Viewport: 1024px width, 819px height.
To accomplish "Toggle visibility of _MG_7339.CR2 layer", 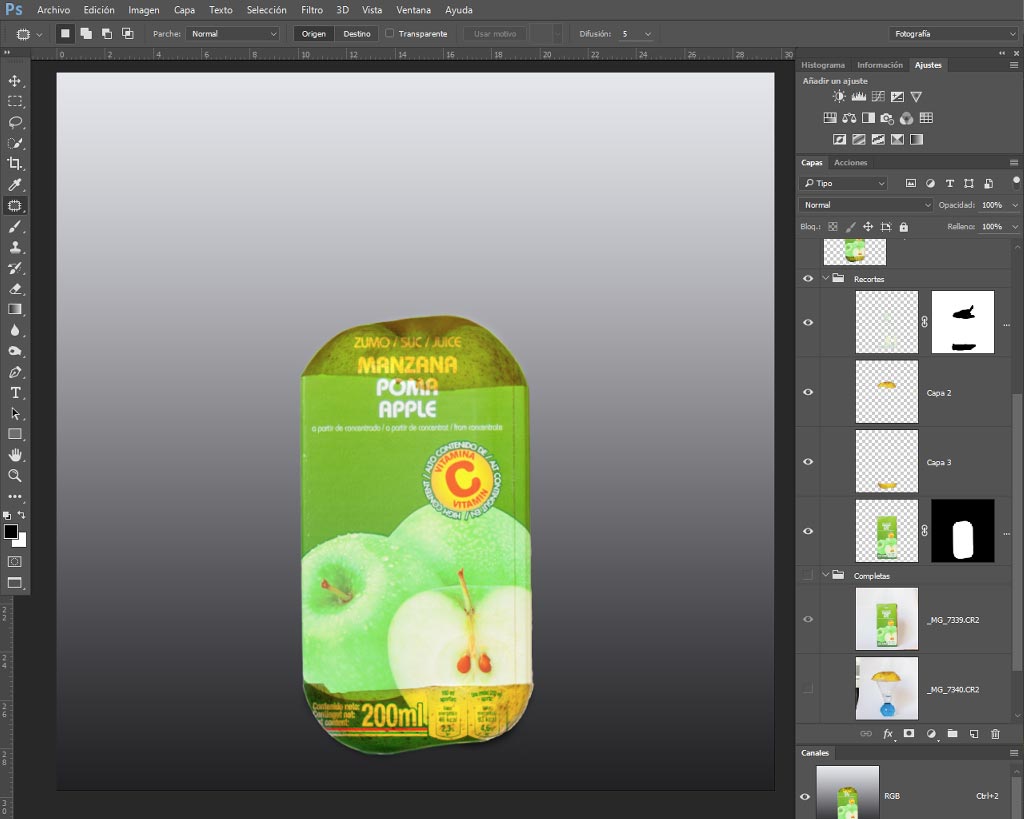I will tap(808, 619).
